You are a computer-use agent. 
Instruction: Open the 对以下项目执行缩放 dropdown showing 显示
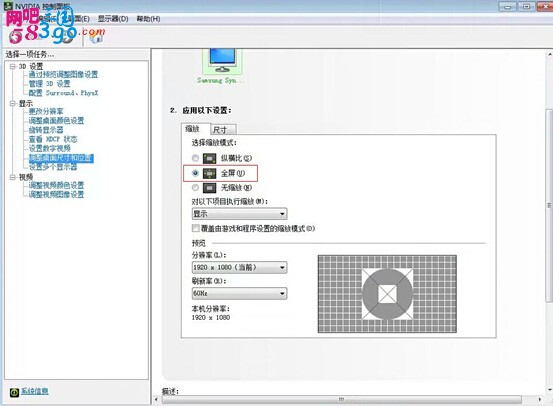[x=239, y=214]
